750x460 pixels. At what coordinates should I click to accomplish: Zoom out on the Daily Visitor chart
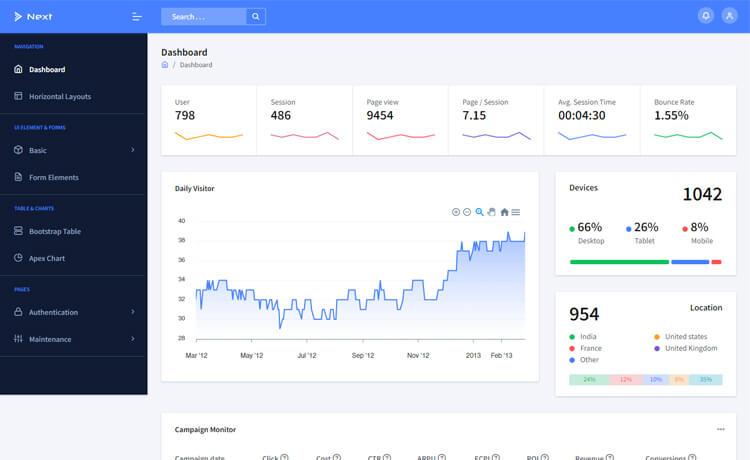[467, 212]
